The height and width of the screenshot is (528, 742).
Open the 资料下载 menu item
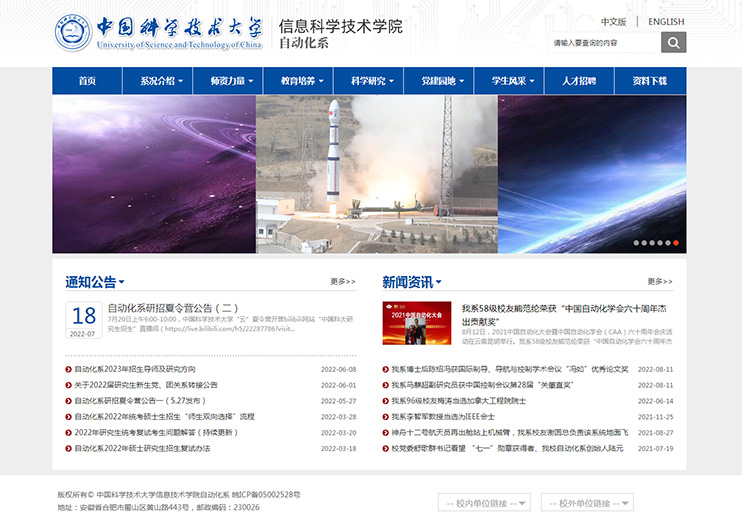click(649, 81)
